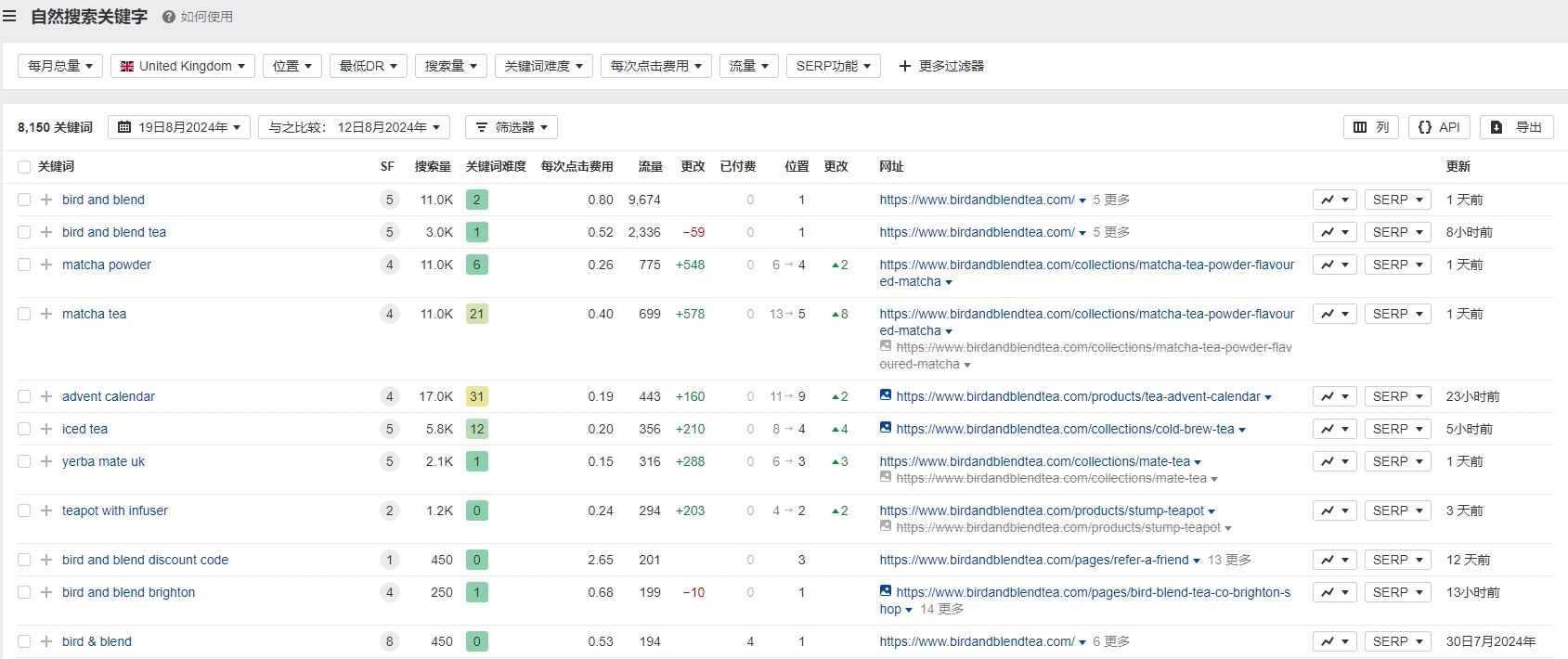Open trend chart icon for 'advent calendar'
This screenshot has height=659, width=1568.
(1335, 396)
